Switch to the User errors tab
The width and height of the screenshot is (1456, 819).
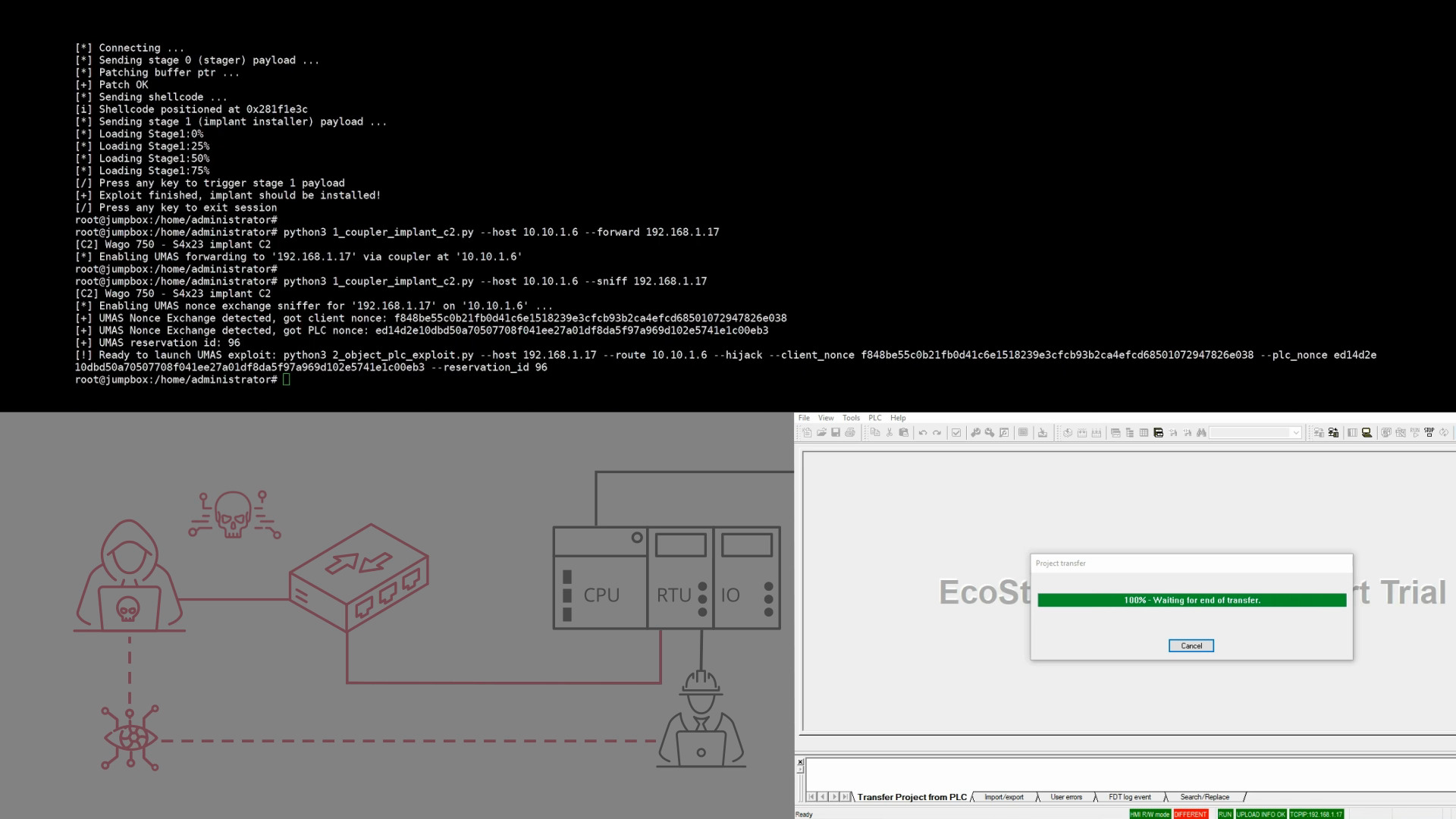[x=1066, y=797]
